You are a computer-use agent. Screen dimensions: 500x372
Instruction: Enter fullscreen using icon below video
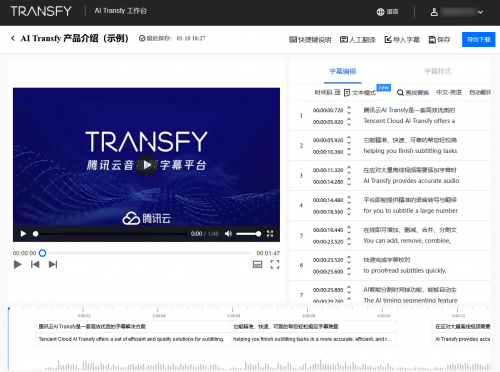(275, 264)
